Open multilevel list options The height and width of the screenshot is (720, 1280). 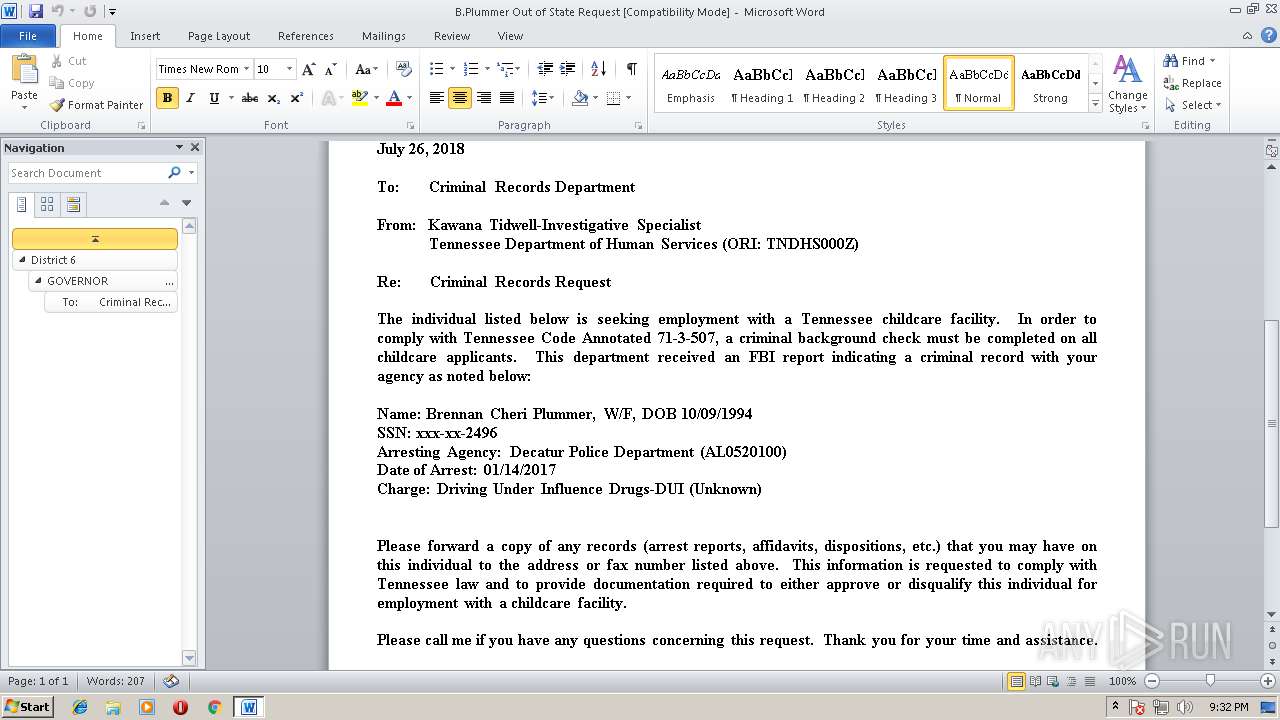(x=508, y=69)
